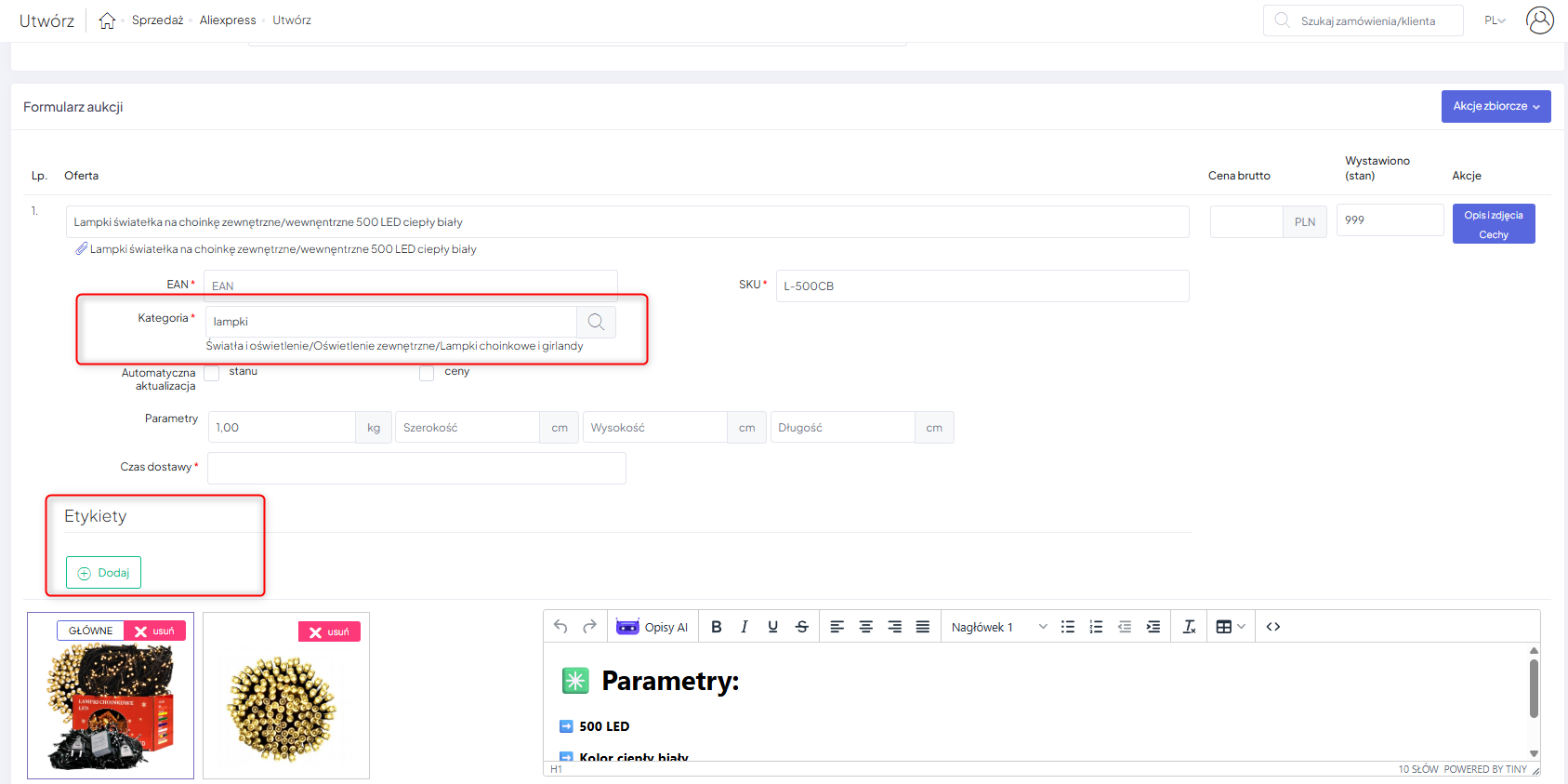
Task: Open the user account profile icon
Action: pos(1539,20)
